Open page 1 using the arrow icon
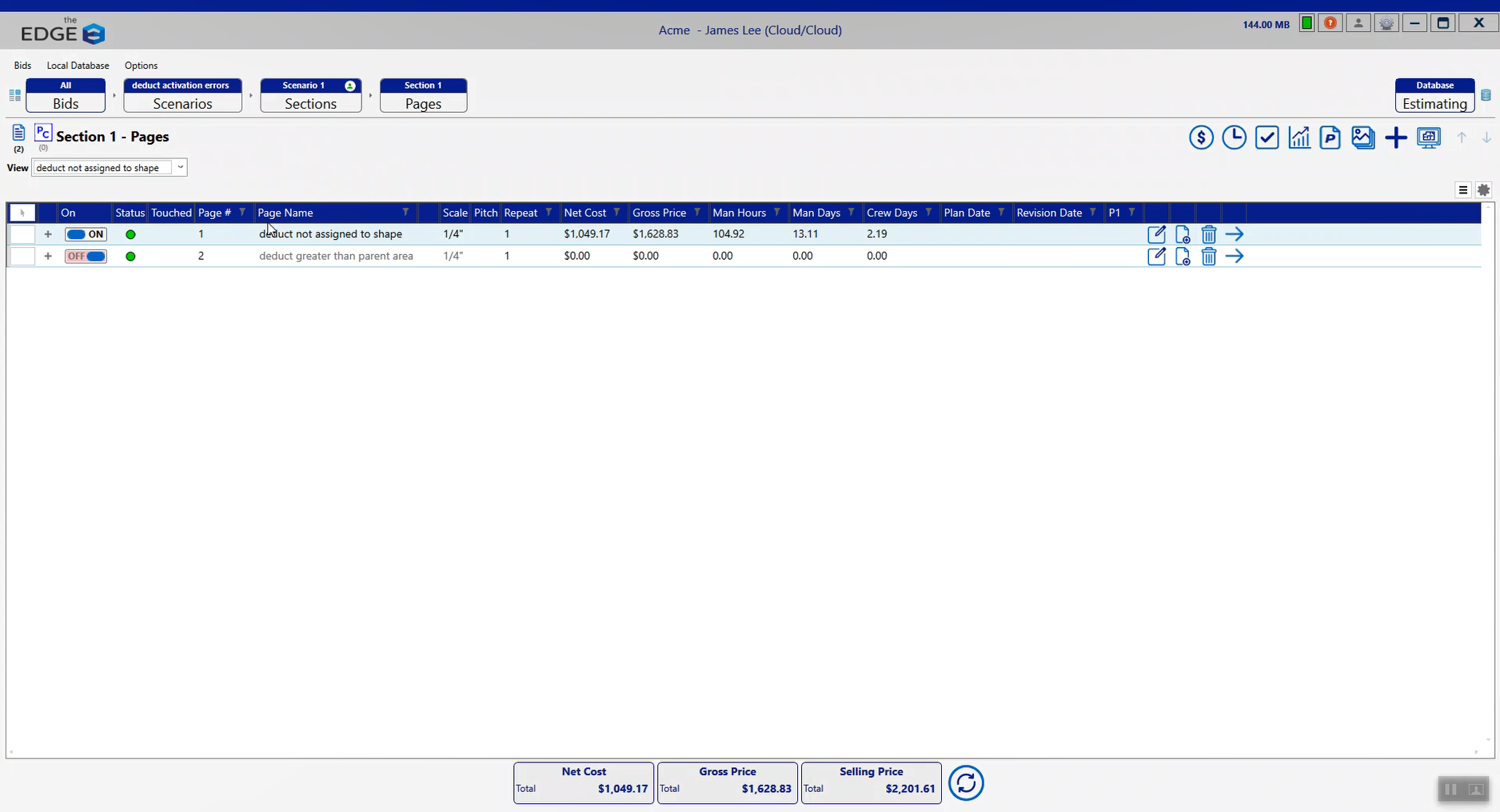 [1235, 234]
